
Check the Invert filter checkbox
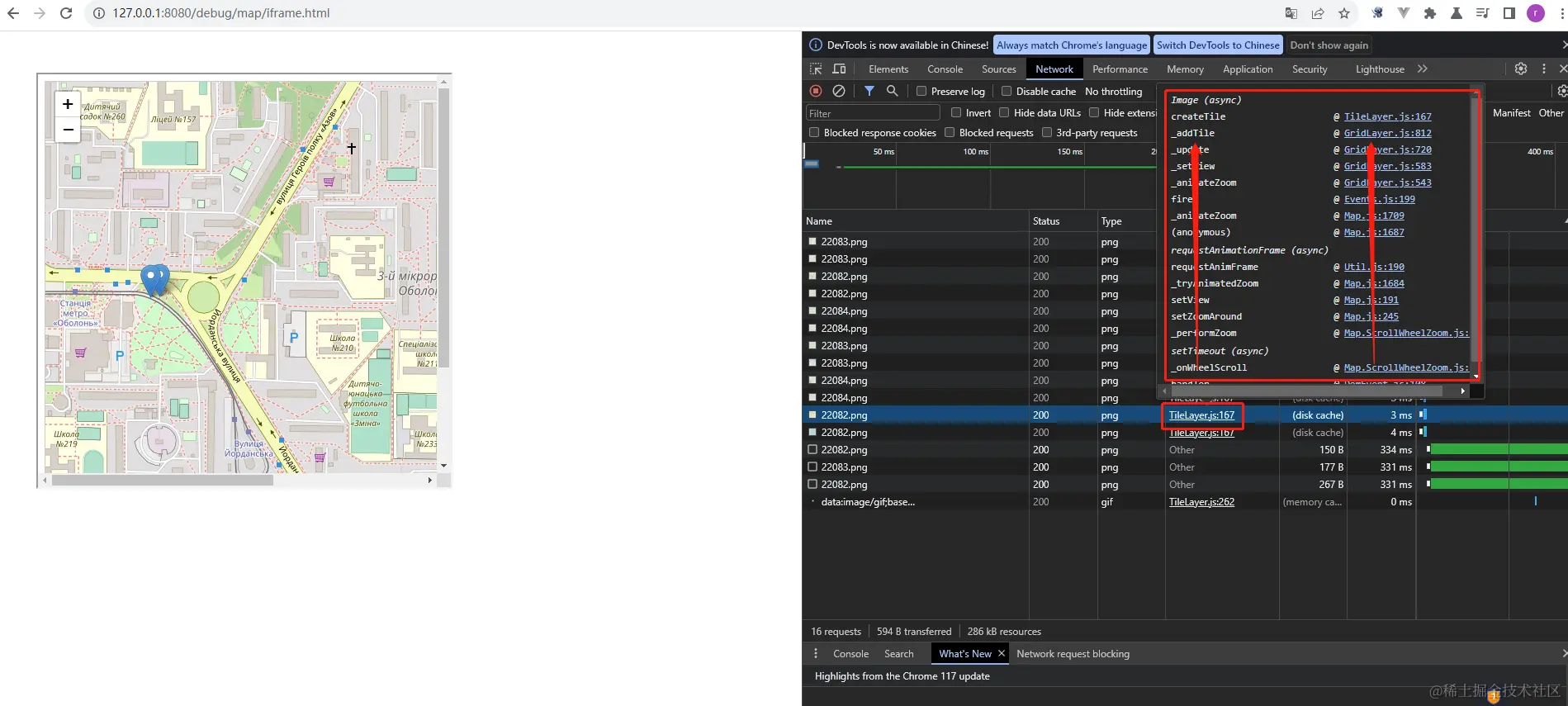coord(956,113)
